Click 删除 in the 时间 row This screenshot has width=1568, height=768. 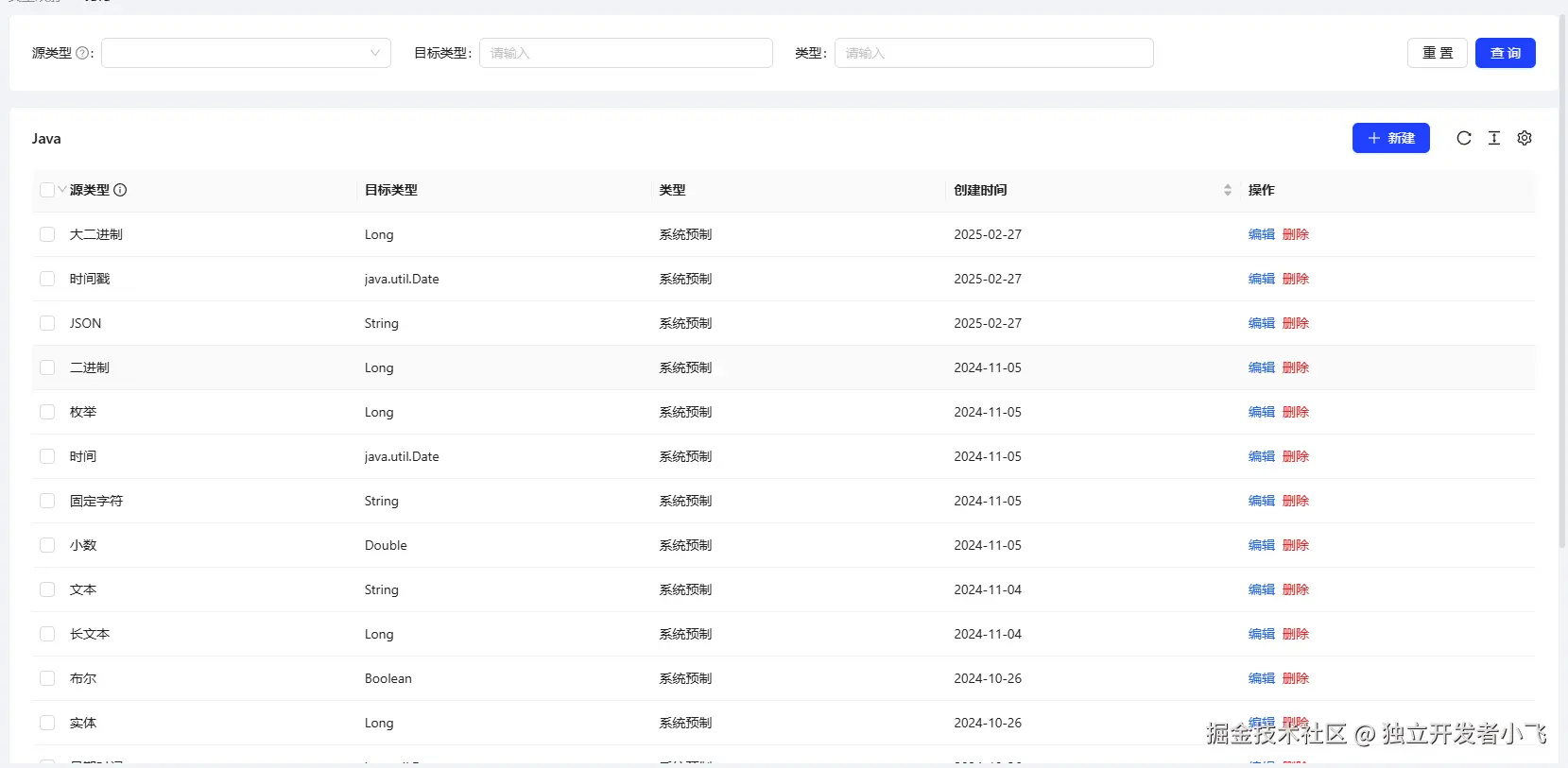(1295, 456)
